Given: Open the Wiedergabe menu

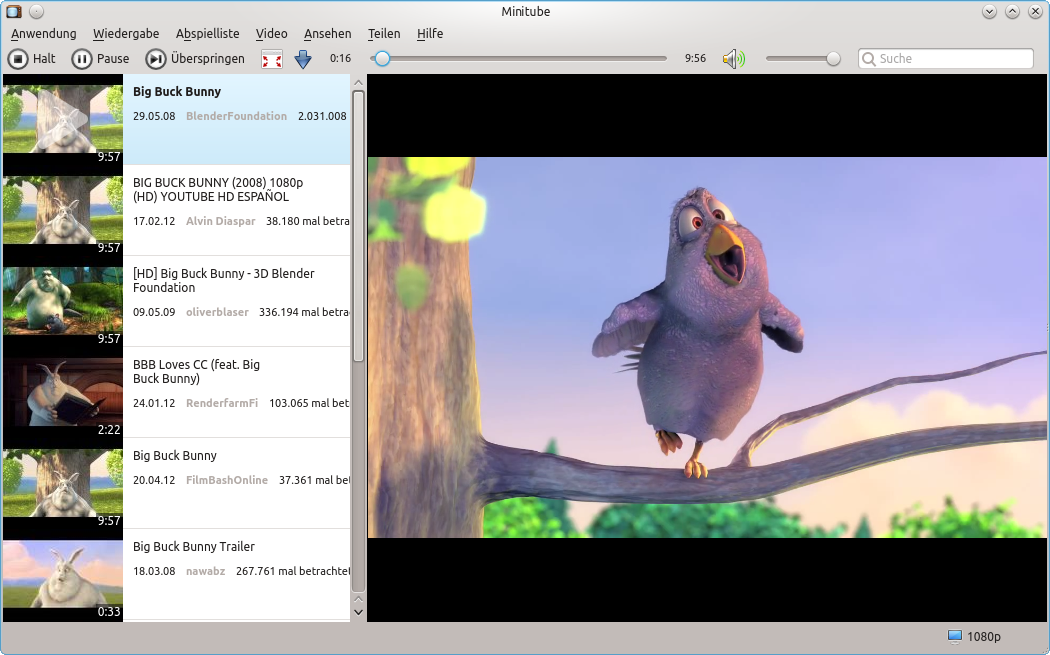Looking at the screenshot, I should 126,34.
